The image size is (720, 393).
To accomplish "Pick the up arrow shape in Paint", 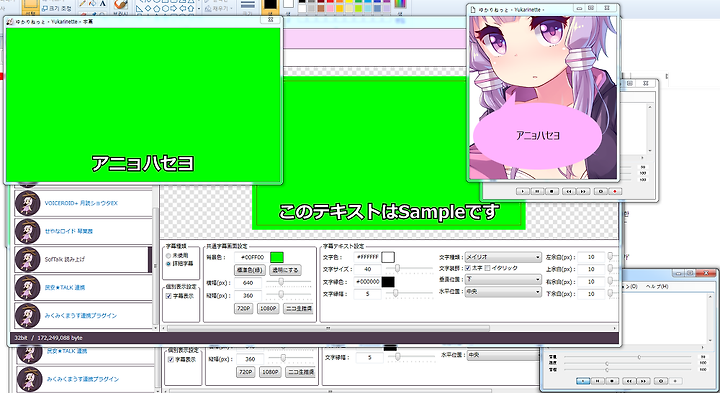I will (191, 8).
